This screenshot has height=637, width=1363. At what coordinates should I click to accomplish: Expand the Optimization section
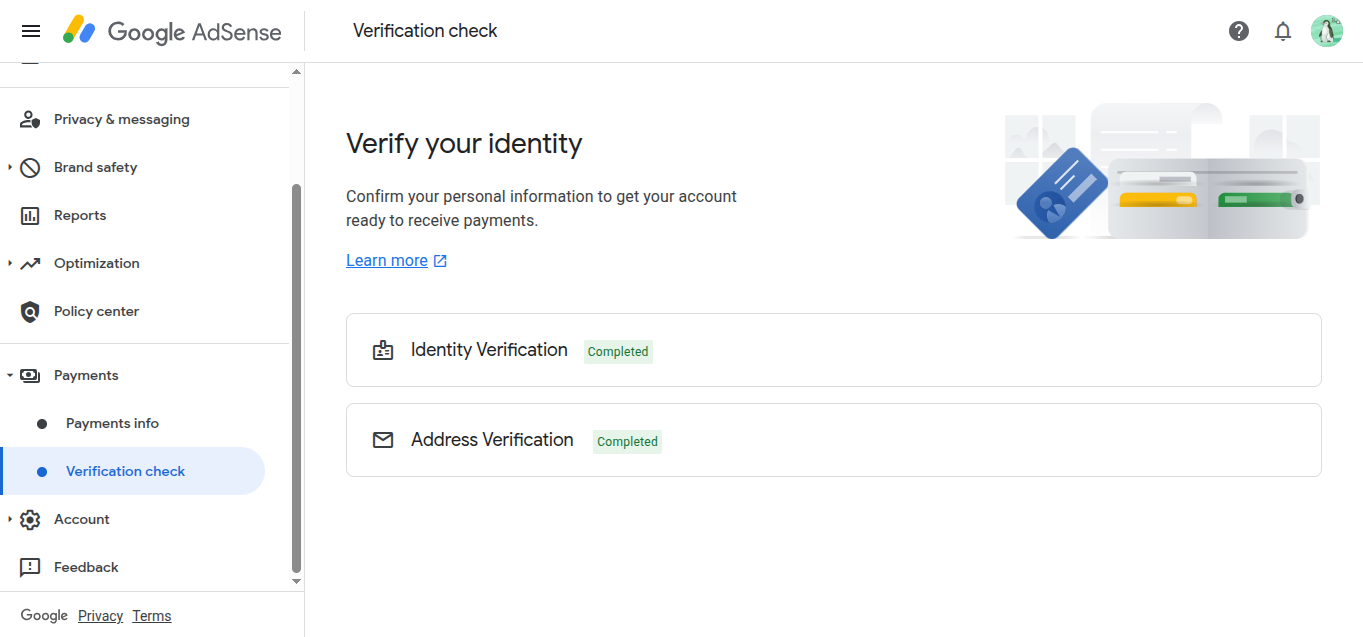(x=10, y=263)
